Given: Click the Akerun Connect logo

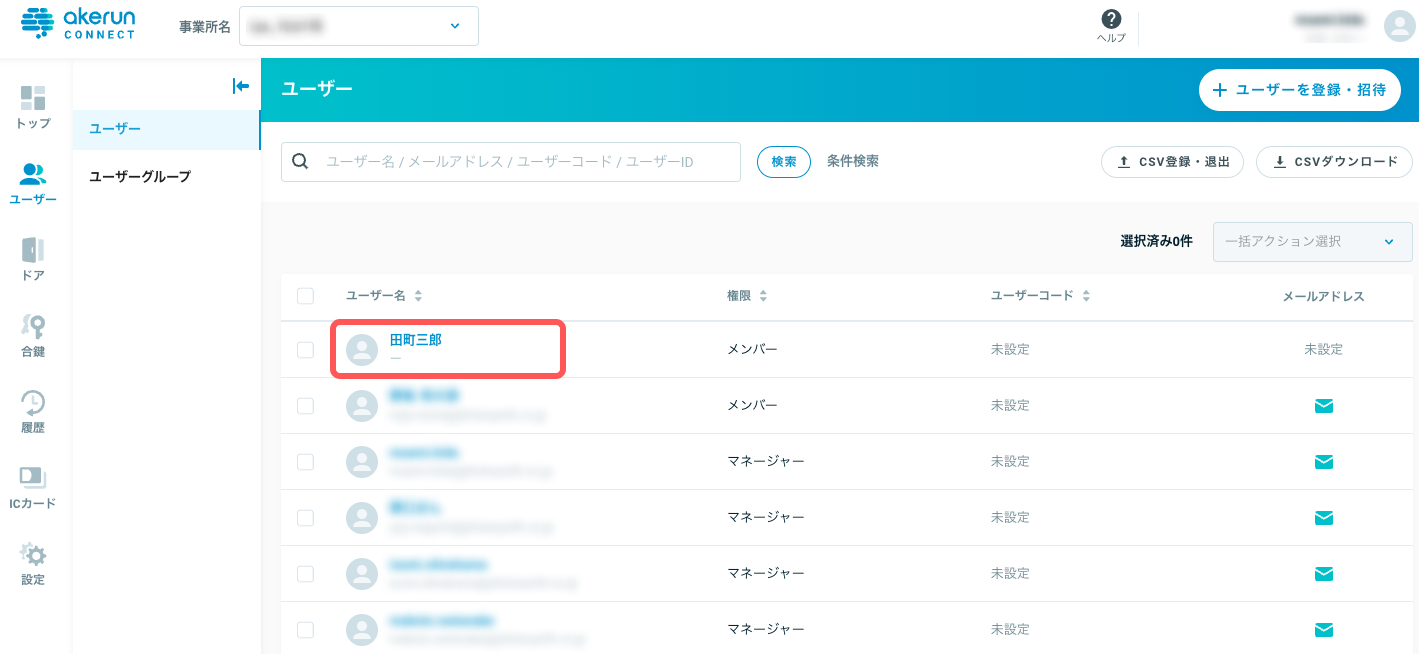Looking at the screenshot, I should (x=78, y=22).
